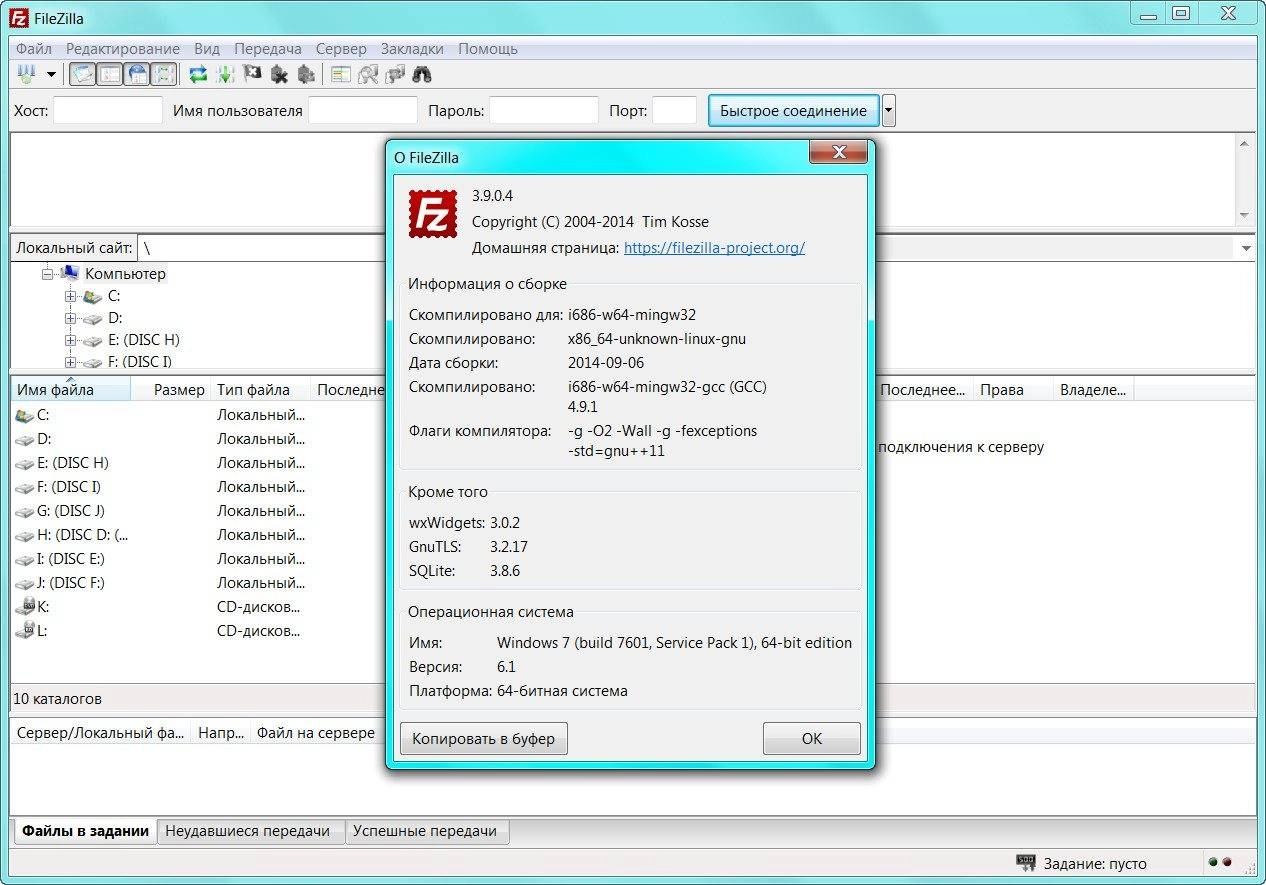This screenshot has height=885, width=1266.
Task: Open the Файл menu
Action: click(x=34, y=48)
